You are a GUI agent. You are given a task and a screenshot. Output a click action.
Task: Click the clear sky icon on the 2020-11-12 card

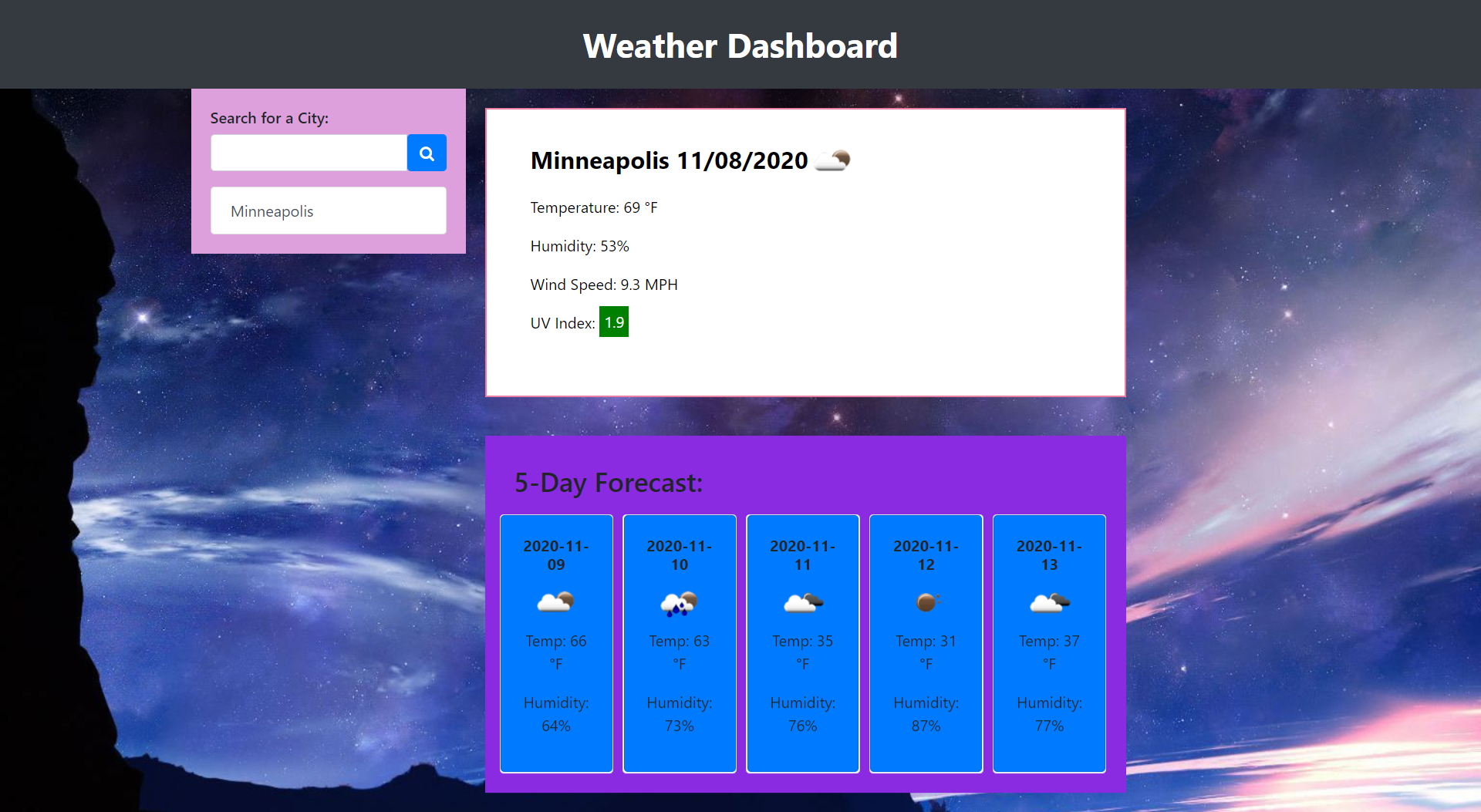coord(926,602)
